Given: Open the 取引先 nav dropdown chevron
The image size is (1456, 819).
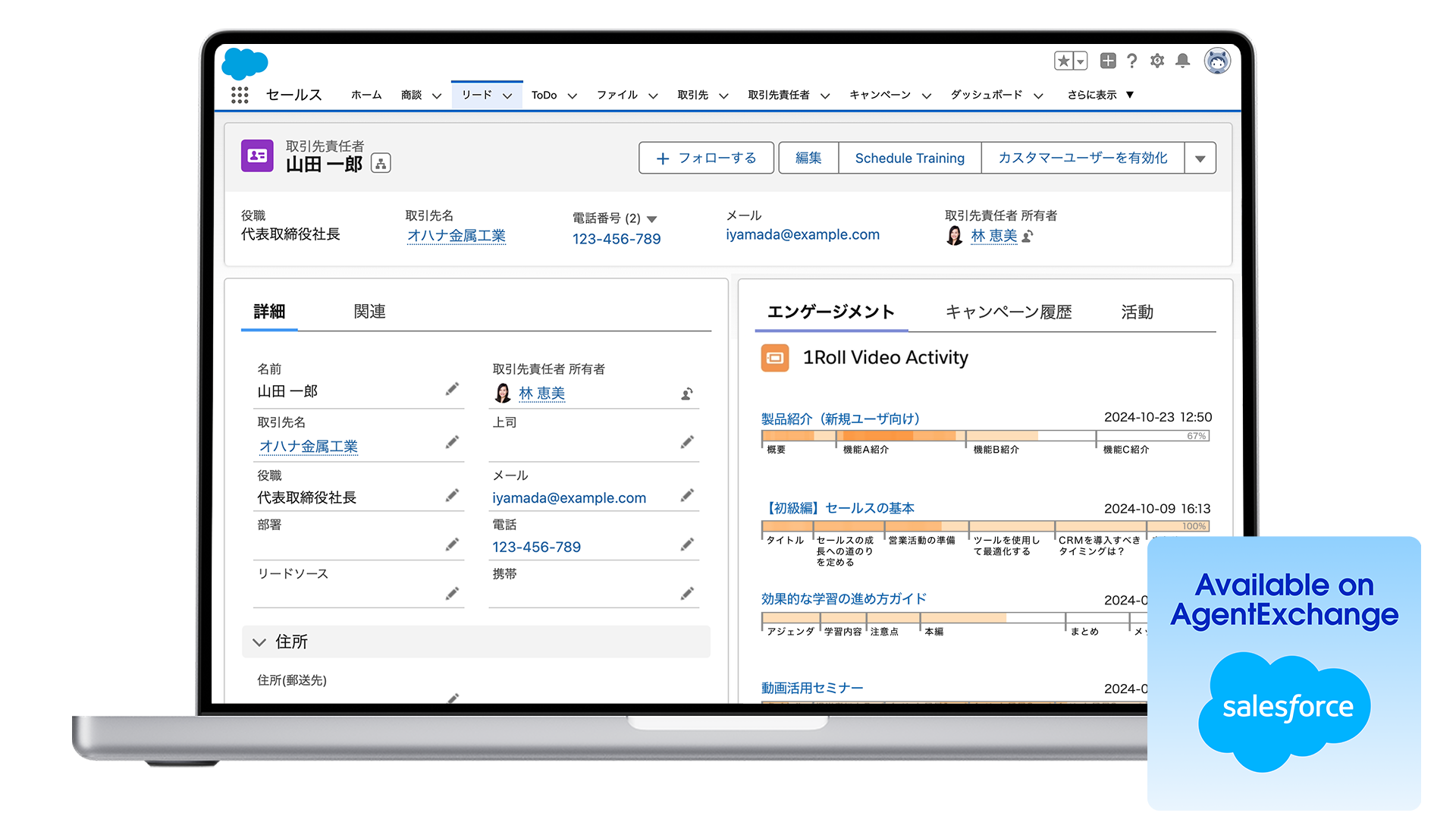Looking at the screenshot, I should point(723,96).
